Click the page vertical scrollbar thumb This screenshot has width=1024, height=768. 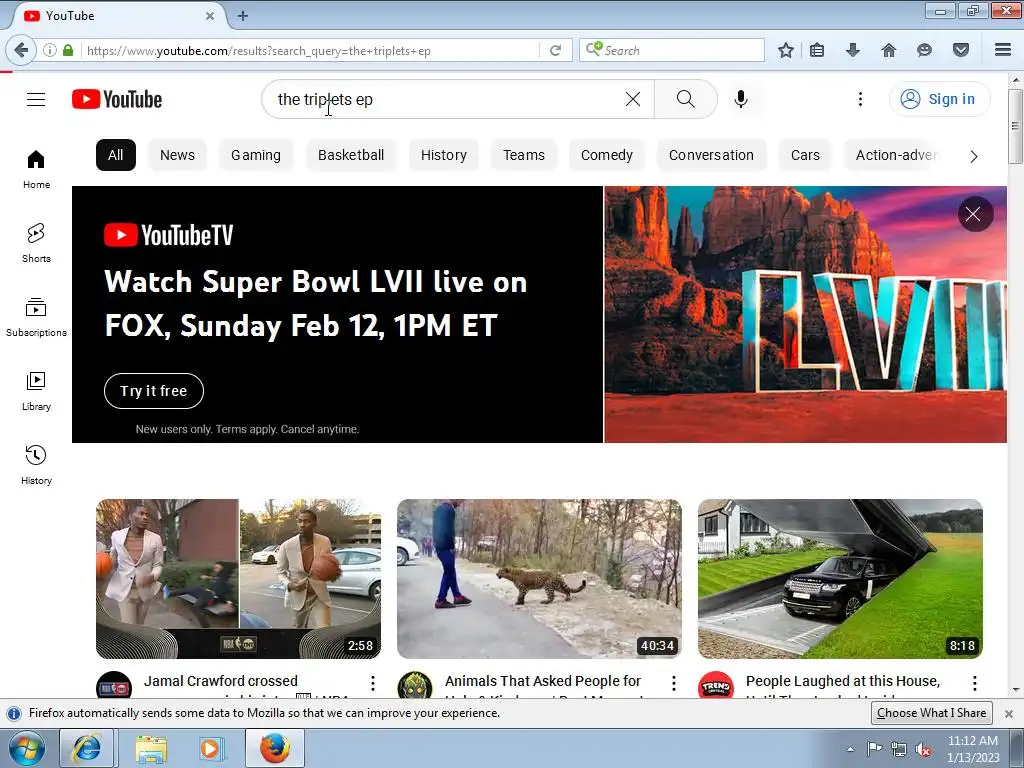tap(1015, 125)
